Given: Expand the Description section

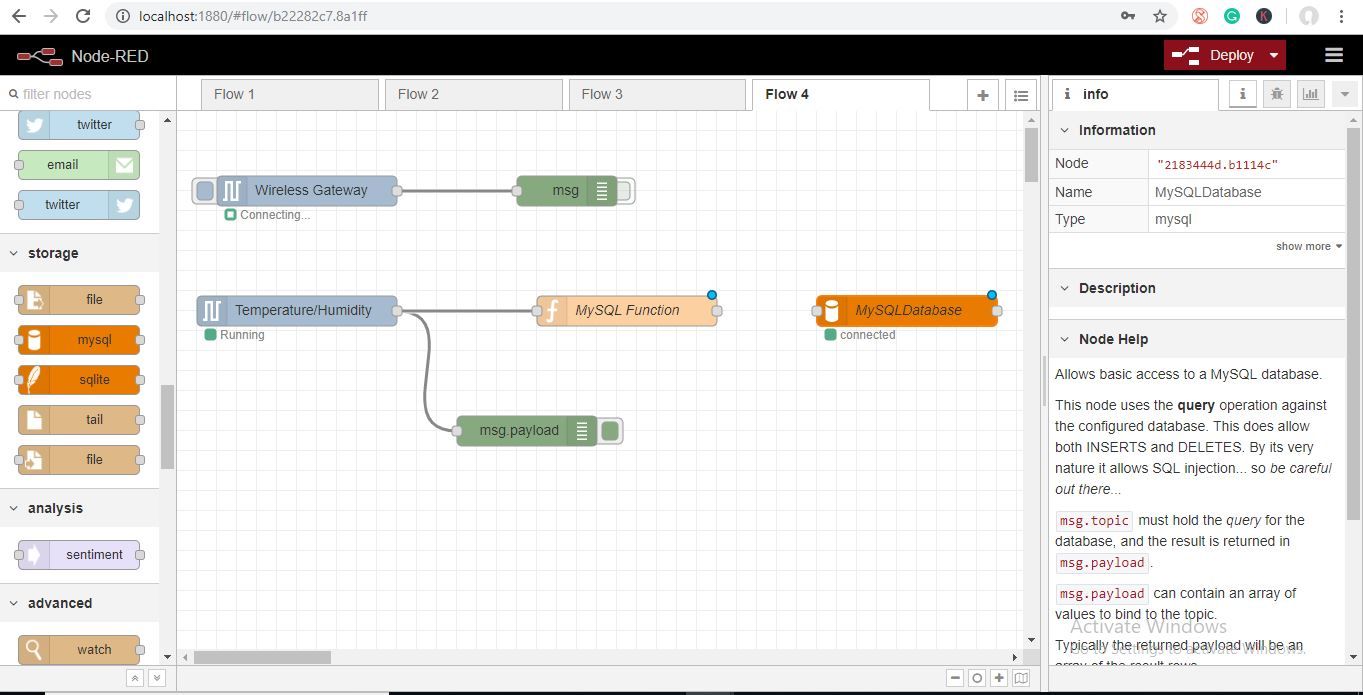Looking at the screenshot, I should point(1197,288).
